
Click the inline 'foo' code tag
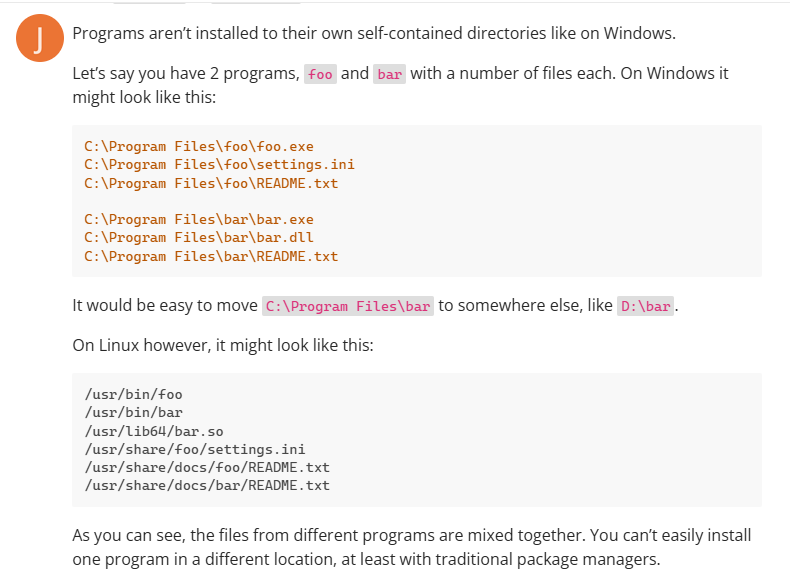[x=320, y=74]
